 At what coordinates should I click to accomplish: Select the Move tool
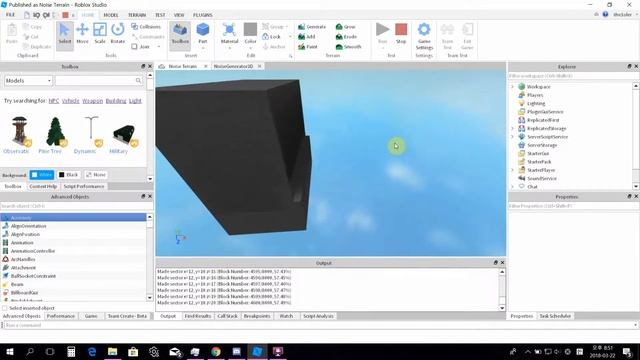pyautogui.click(x=82, y=33)
